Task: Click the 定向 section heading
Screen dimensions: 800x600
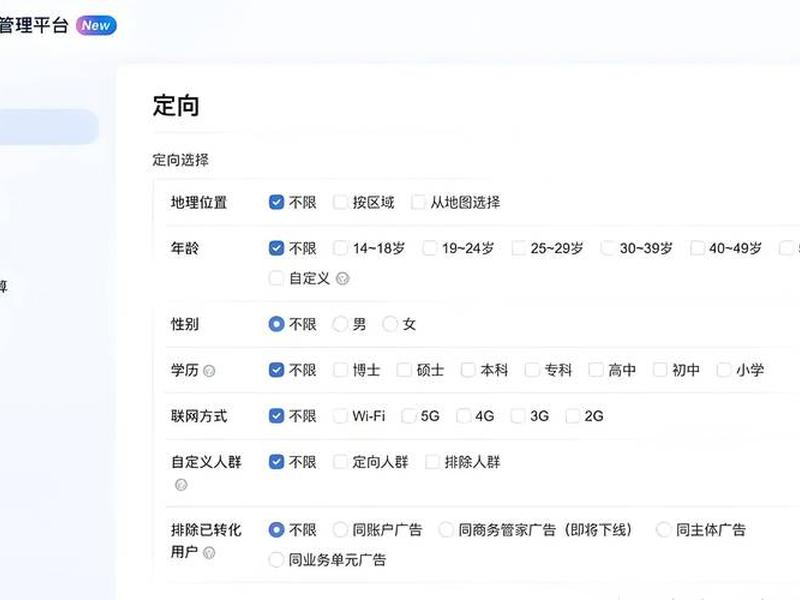Action: [x=176, y=106]
